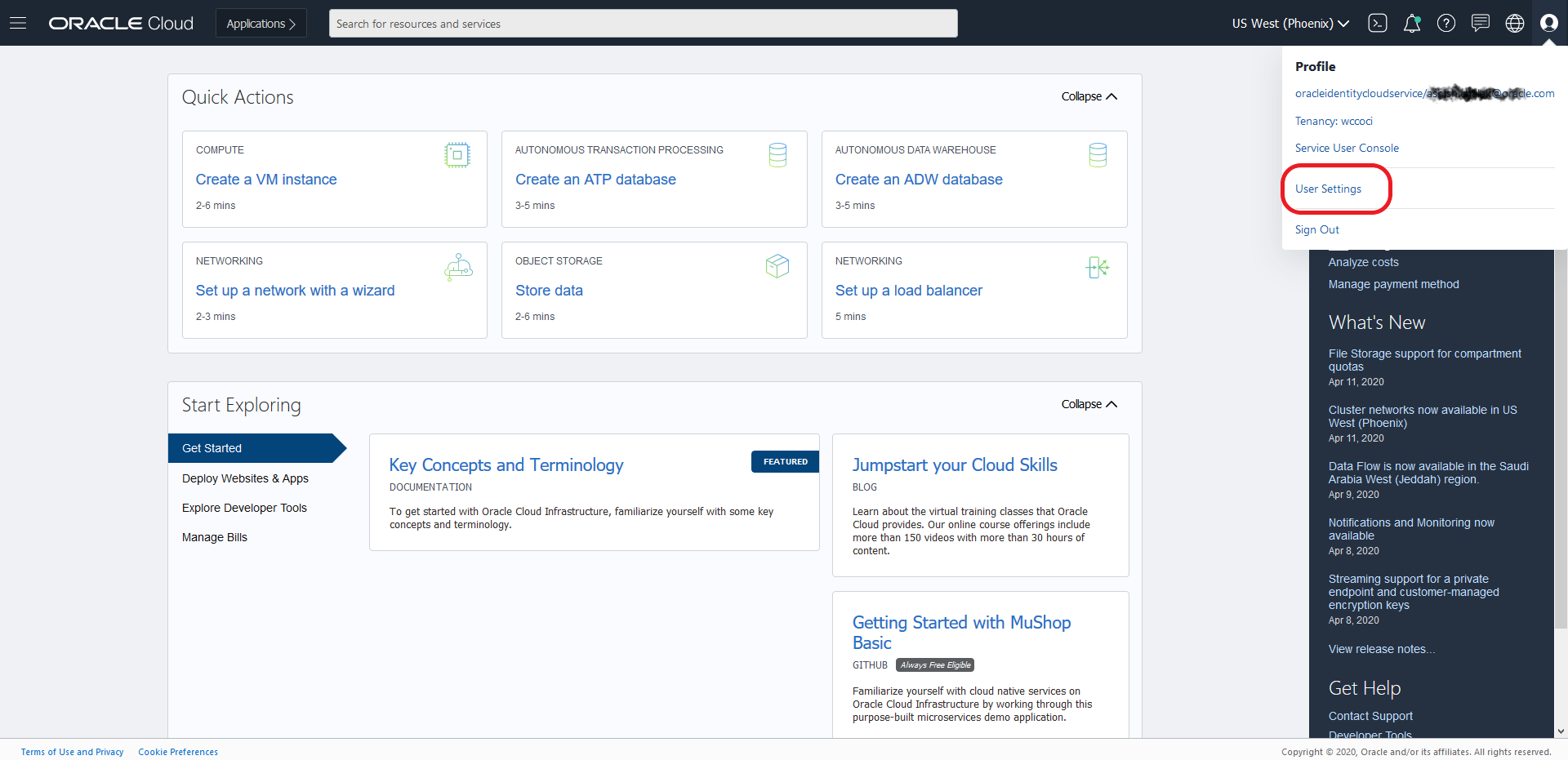The height and width of the screenshot is (760, 1568).
Task: Open Streaming support private endpoint news
Action: click(1414, 592)
